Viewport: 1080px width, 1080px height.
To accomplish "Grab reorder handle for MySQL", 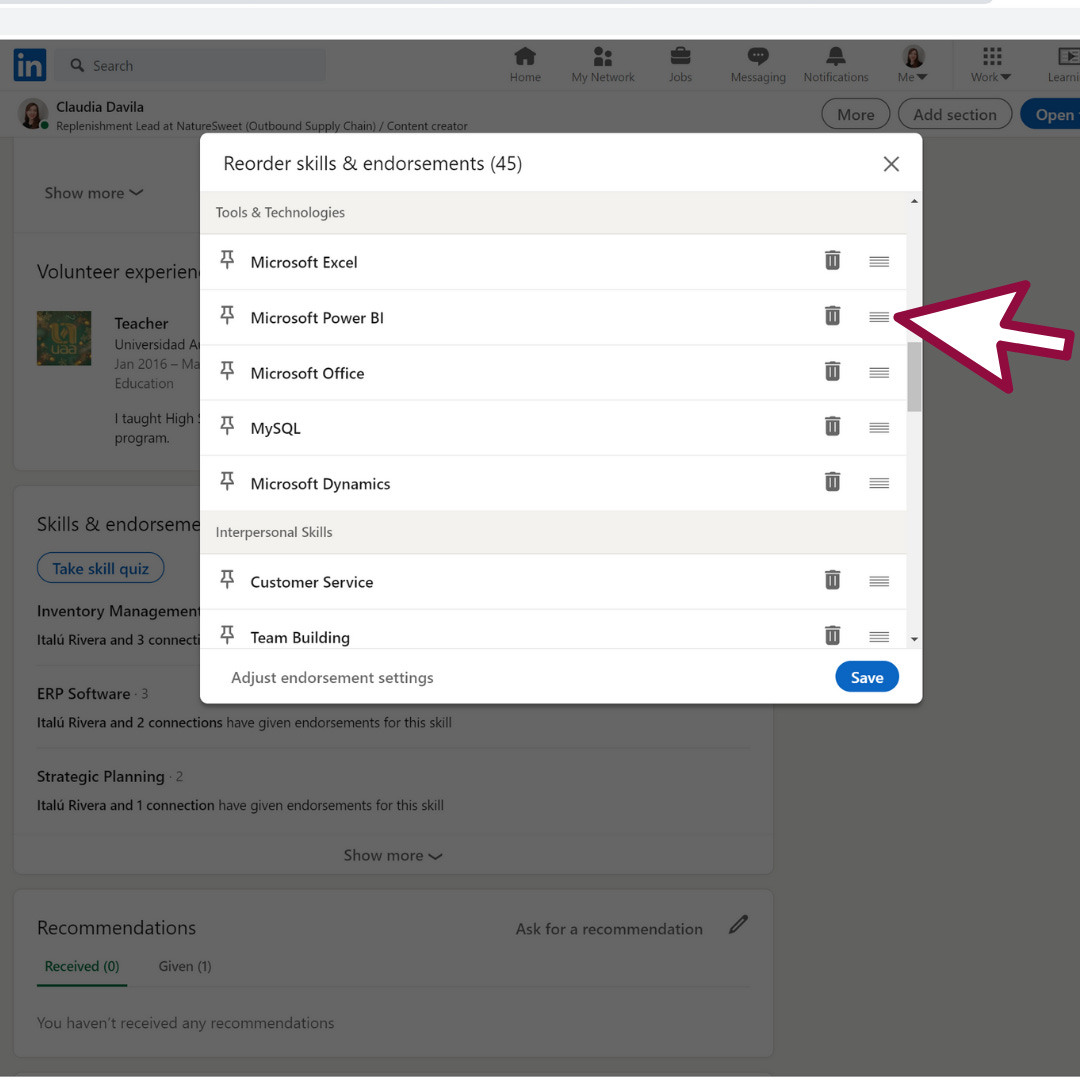I will [x=879, y=428].
